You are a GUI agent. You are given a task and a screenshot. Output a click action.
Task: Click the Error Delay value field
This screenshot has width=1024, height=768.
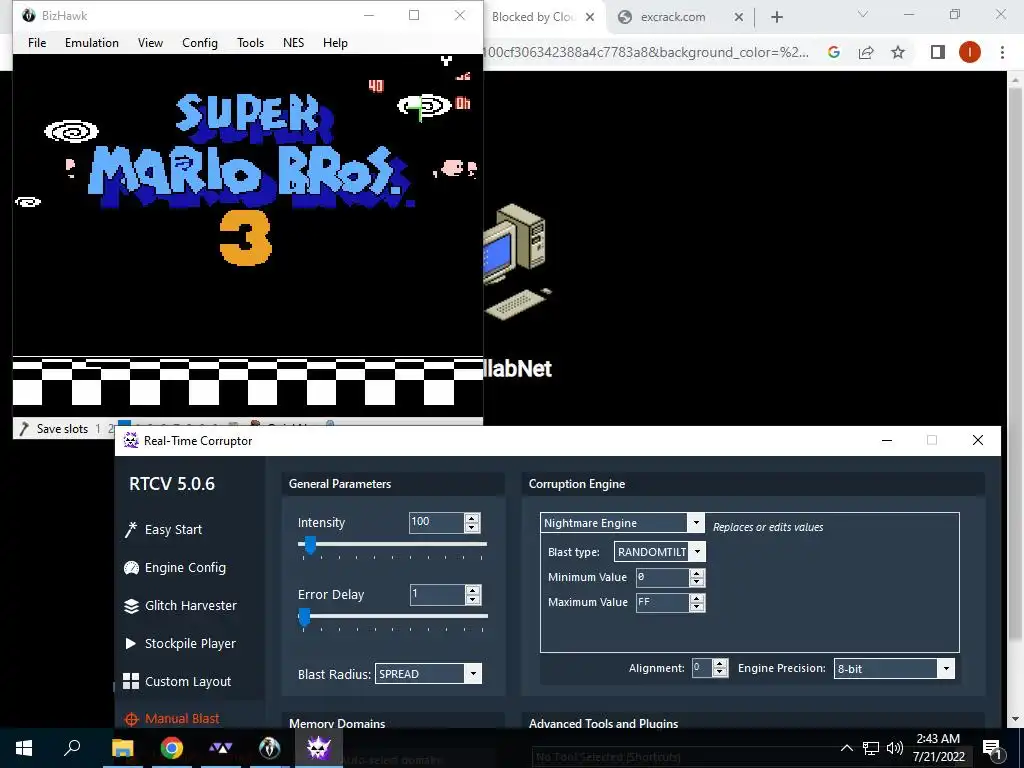[x=437, y=594]
